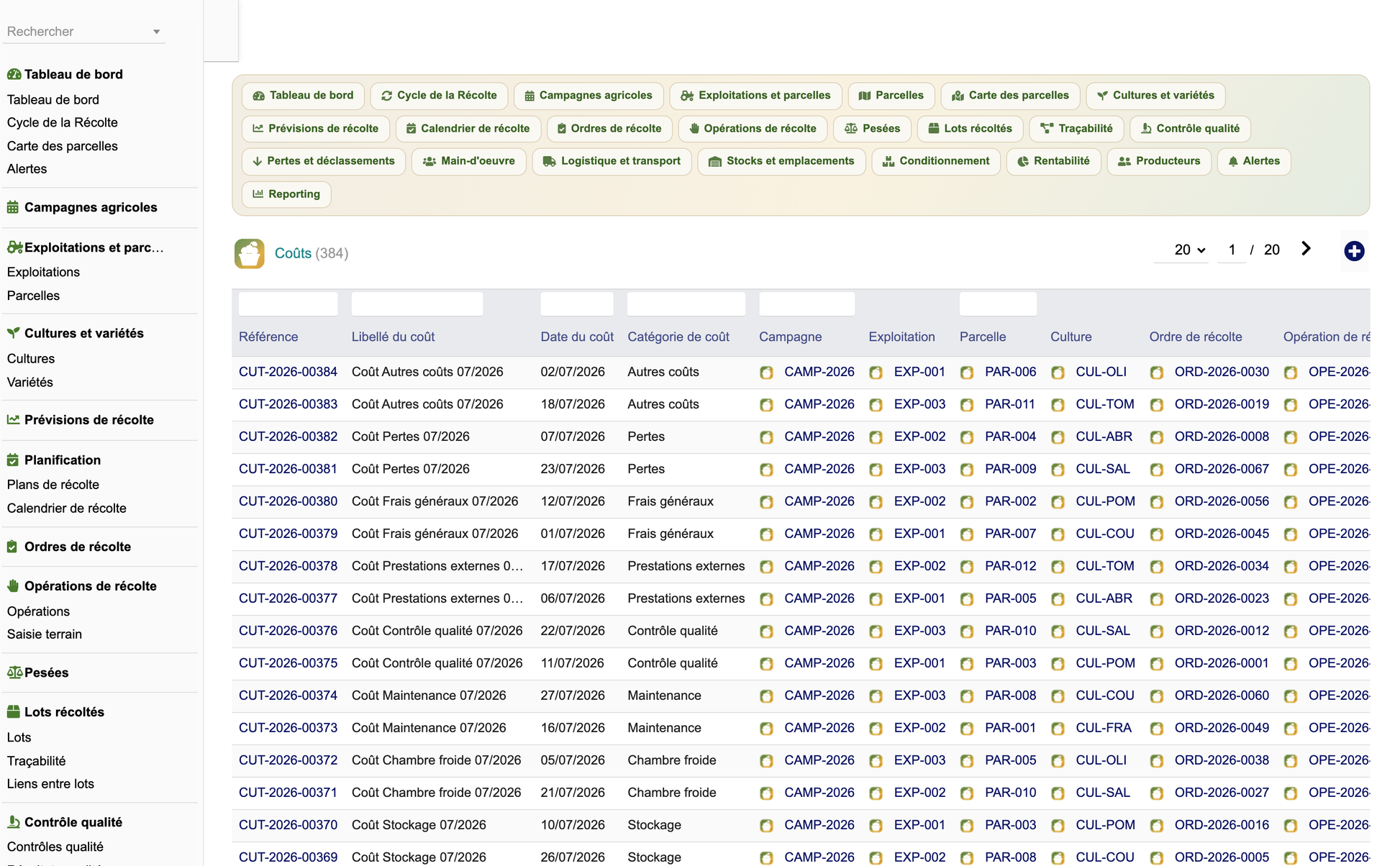
Task: Click the Exploitation column header
Action: (901, 337)
